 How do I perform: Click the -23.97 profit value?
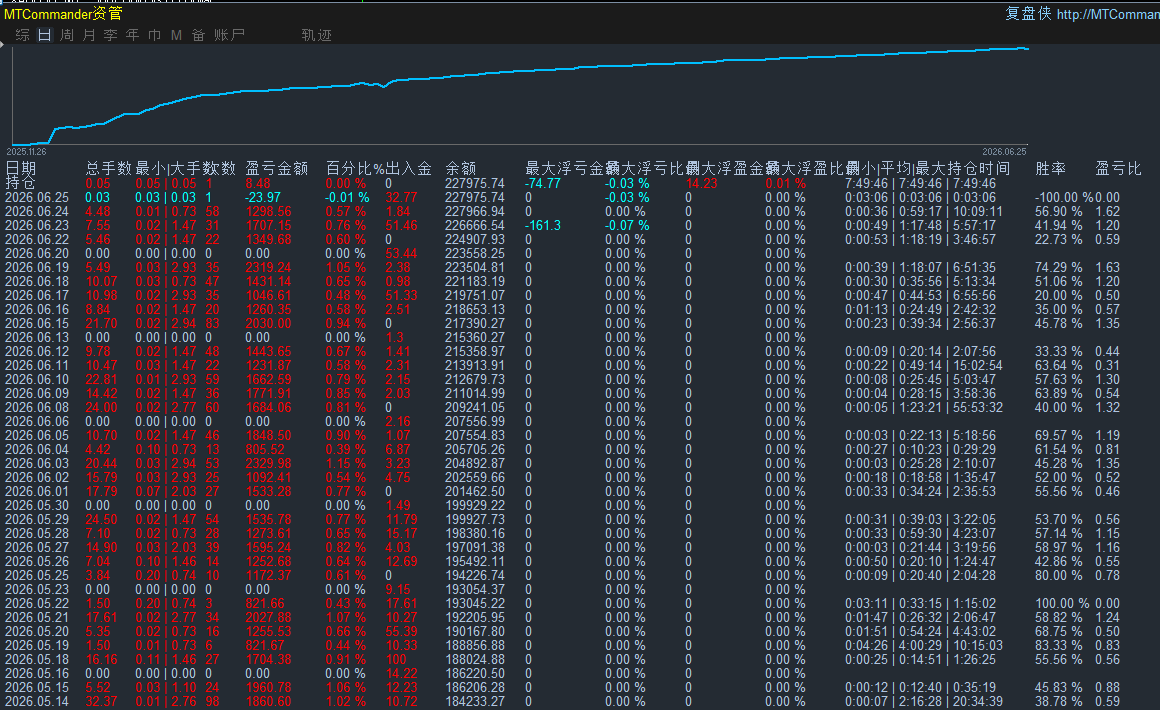tap(263, 197)
